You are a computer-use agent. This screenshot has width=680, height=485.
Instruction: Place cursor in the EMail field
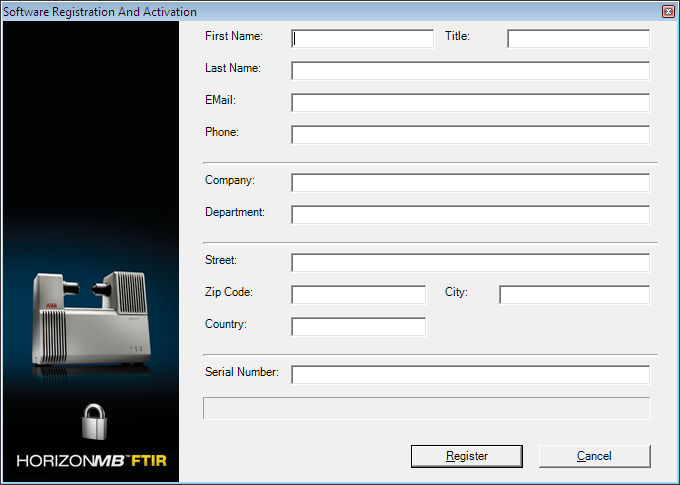(x=470, y=103)
